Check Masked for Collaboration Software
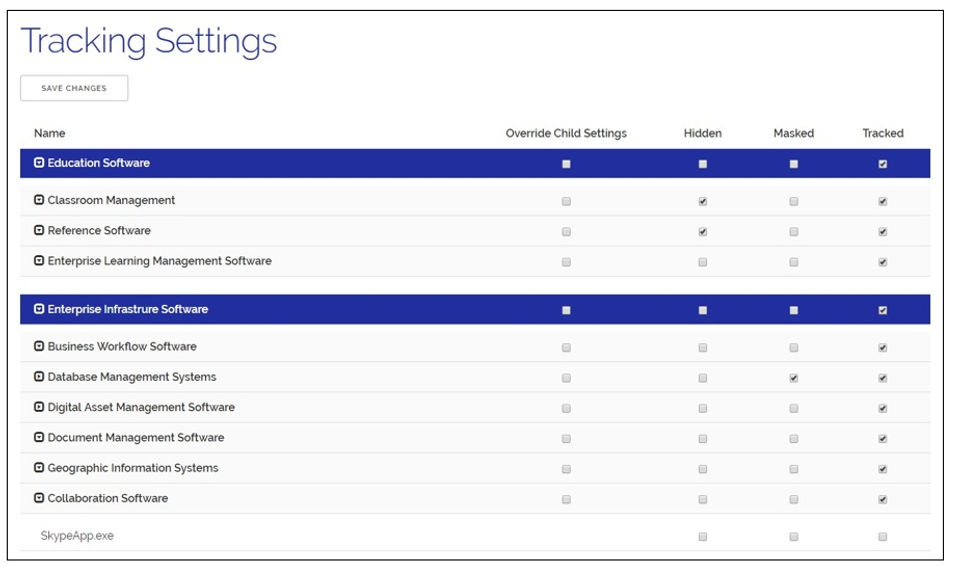The height and width of the screenshot is (567, 960). pyautogui.click(x=794, y=500)
